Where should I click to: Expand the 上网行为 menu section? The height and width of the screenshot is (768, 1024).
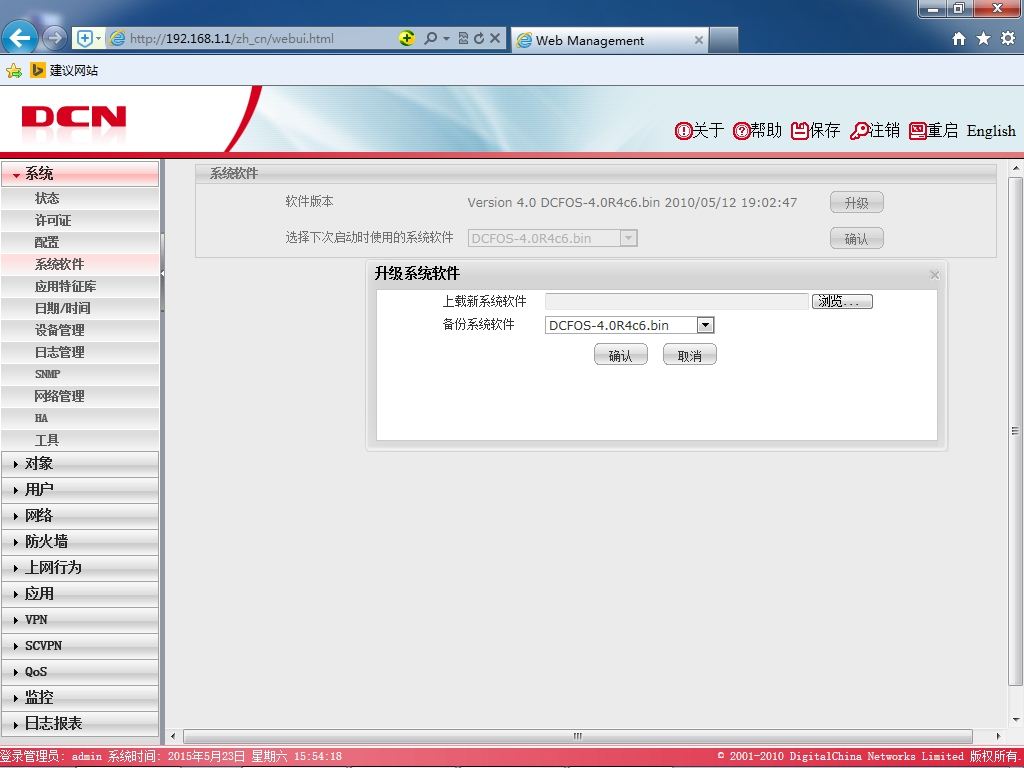[80, 568]
